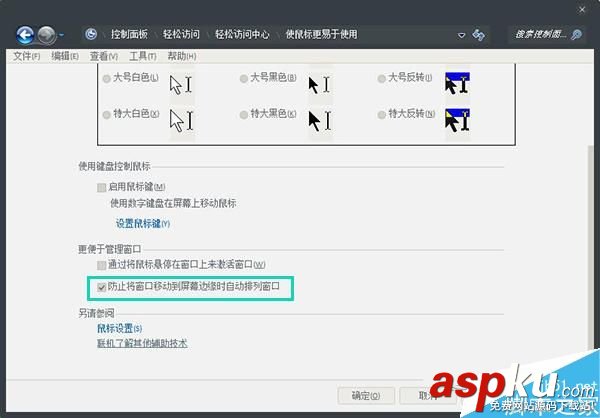Uncheck 防止将窗口移动到屏幕边缘时自动排列窗口
600x418 pixels.
coord(101,287)
